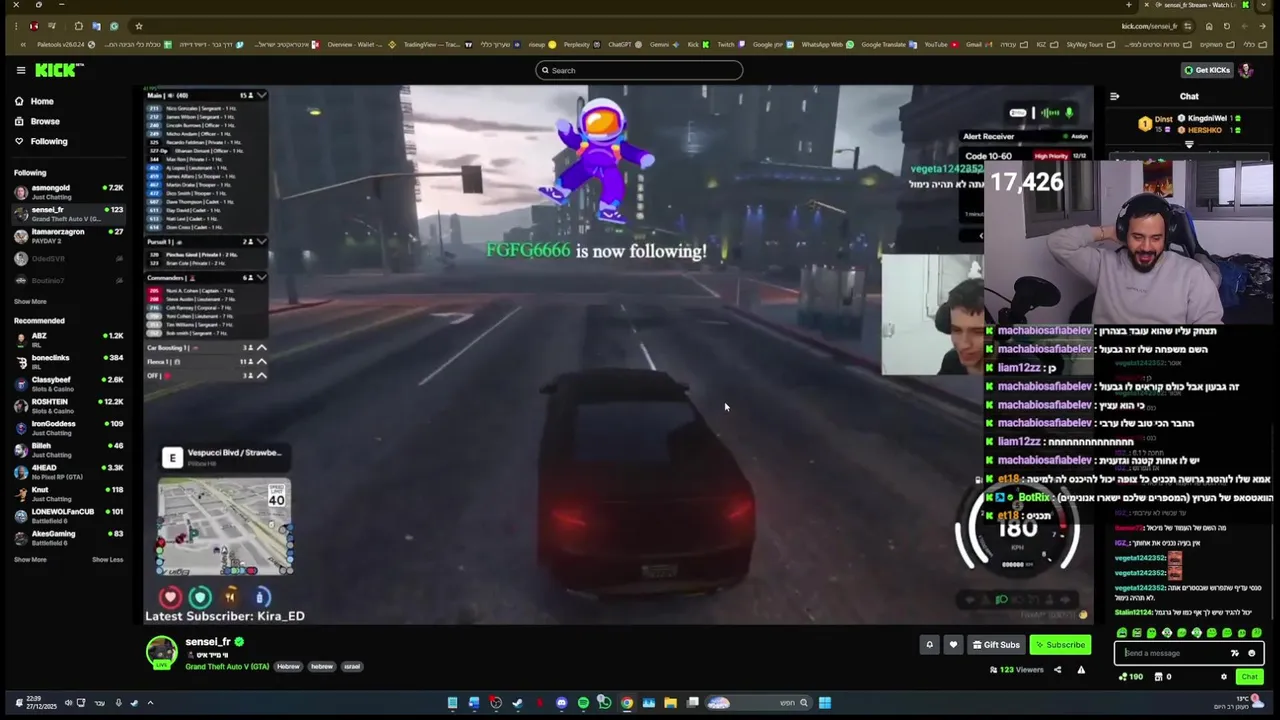Open Grand Theft Auto V category link

pyautogui.click(x=226, y=666)
